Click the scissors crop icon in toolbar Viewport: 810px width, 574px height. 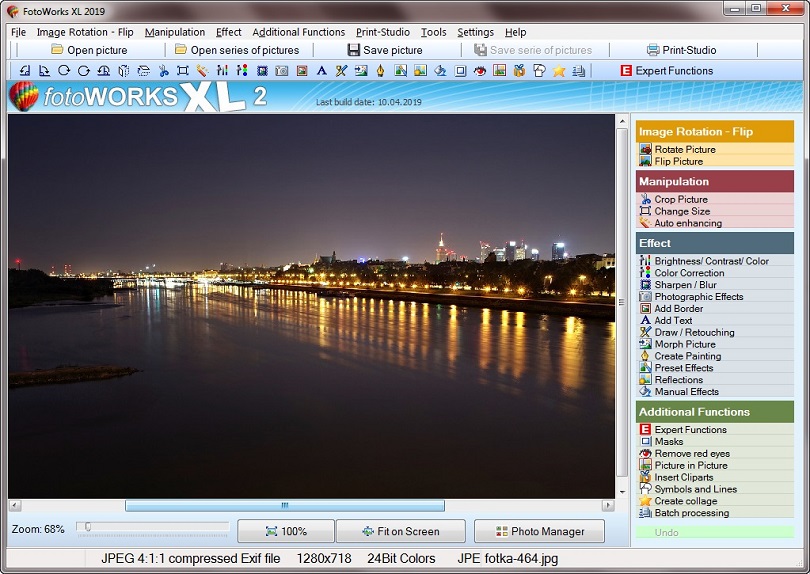tap(164, 71)
